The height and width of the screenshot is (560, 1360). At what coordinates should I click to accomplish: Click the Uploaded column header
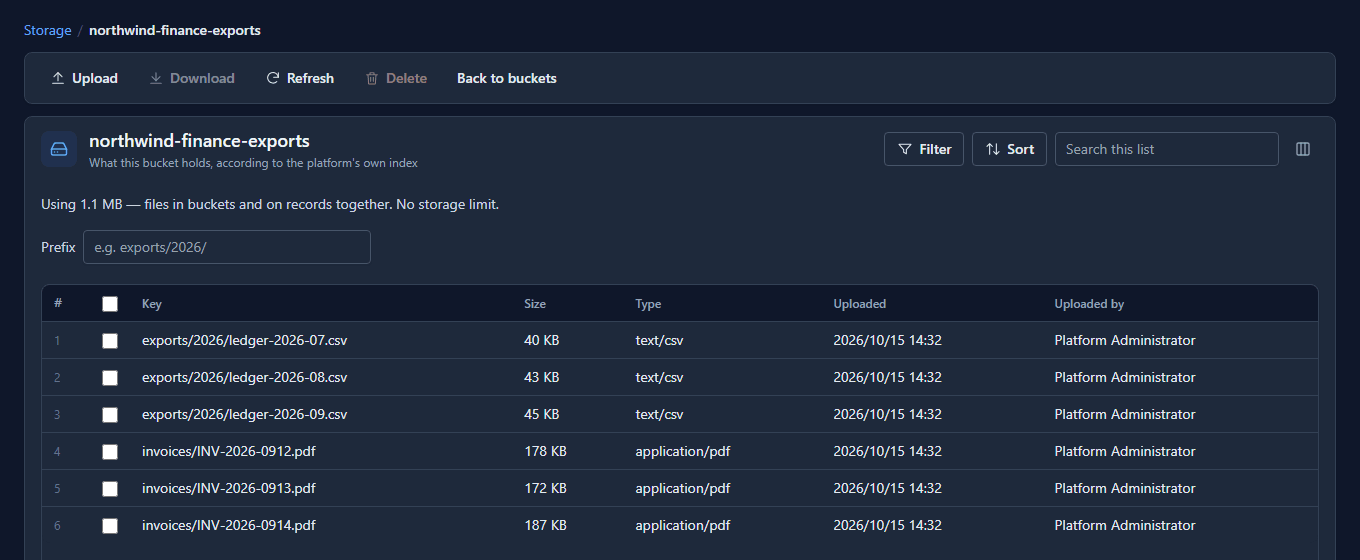tap(860, 304)
